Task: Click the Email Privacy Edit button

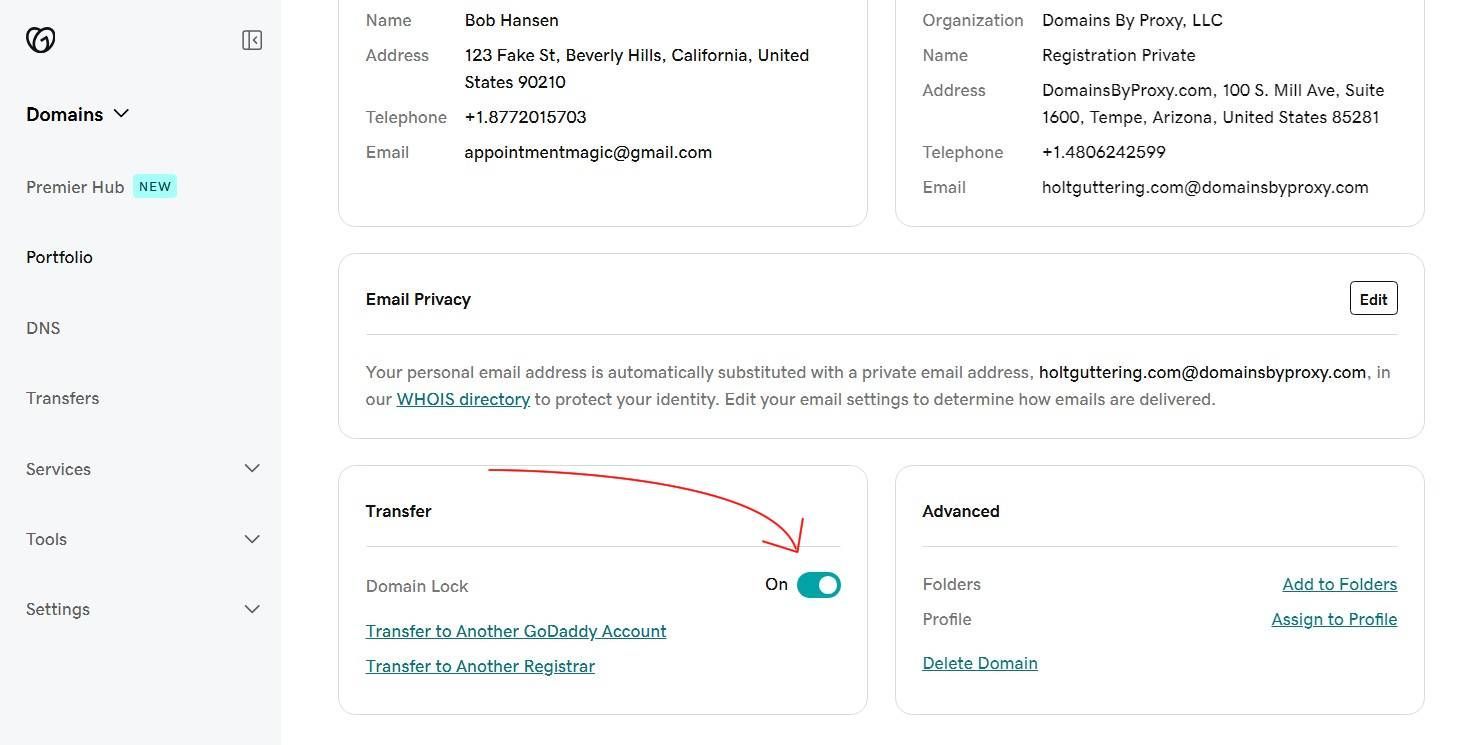Action: coord(1373,298)
